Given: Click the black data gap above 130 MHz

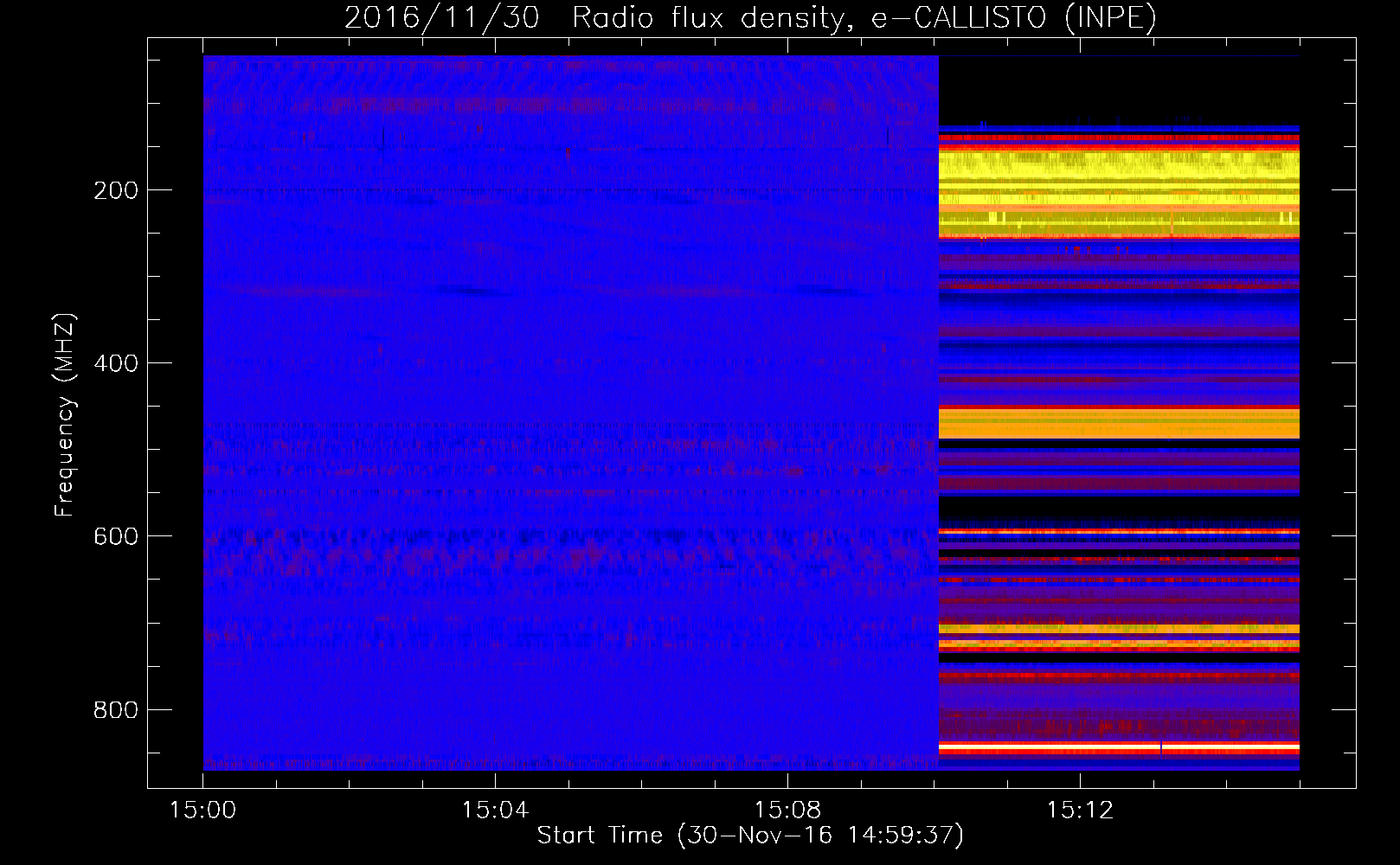Looking at the screenshot, I should [1119, 90].
